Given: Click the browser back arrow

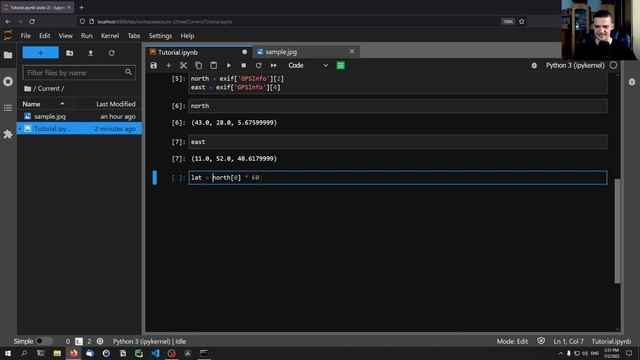Looking at the screenshot, I should (x=8, y=21).
